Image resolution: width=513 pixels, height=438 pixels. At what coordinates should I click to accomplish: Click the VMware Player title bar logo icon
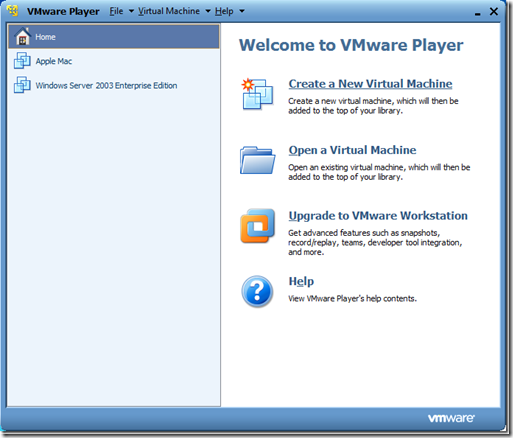tap(13, 11)
